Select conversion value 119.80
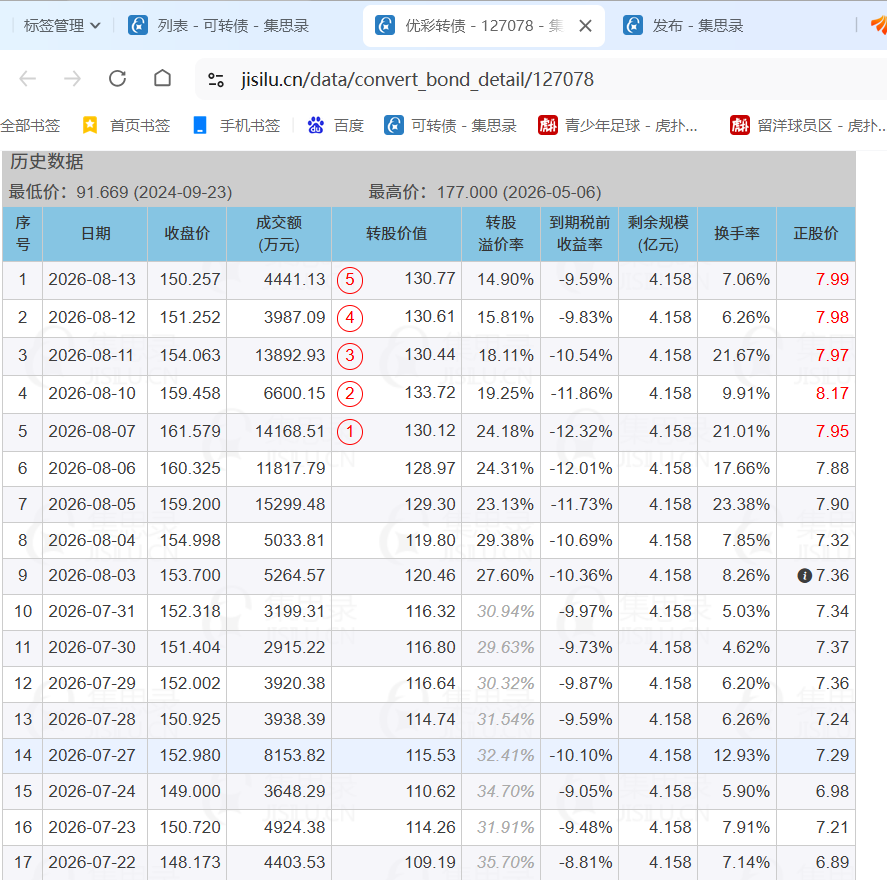Image resolution: width=887 pixels, height=880 pixels. tap(430, 541)
